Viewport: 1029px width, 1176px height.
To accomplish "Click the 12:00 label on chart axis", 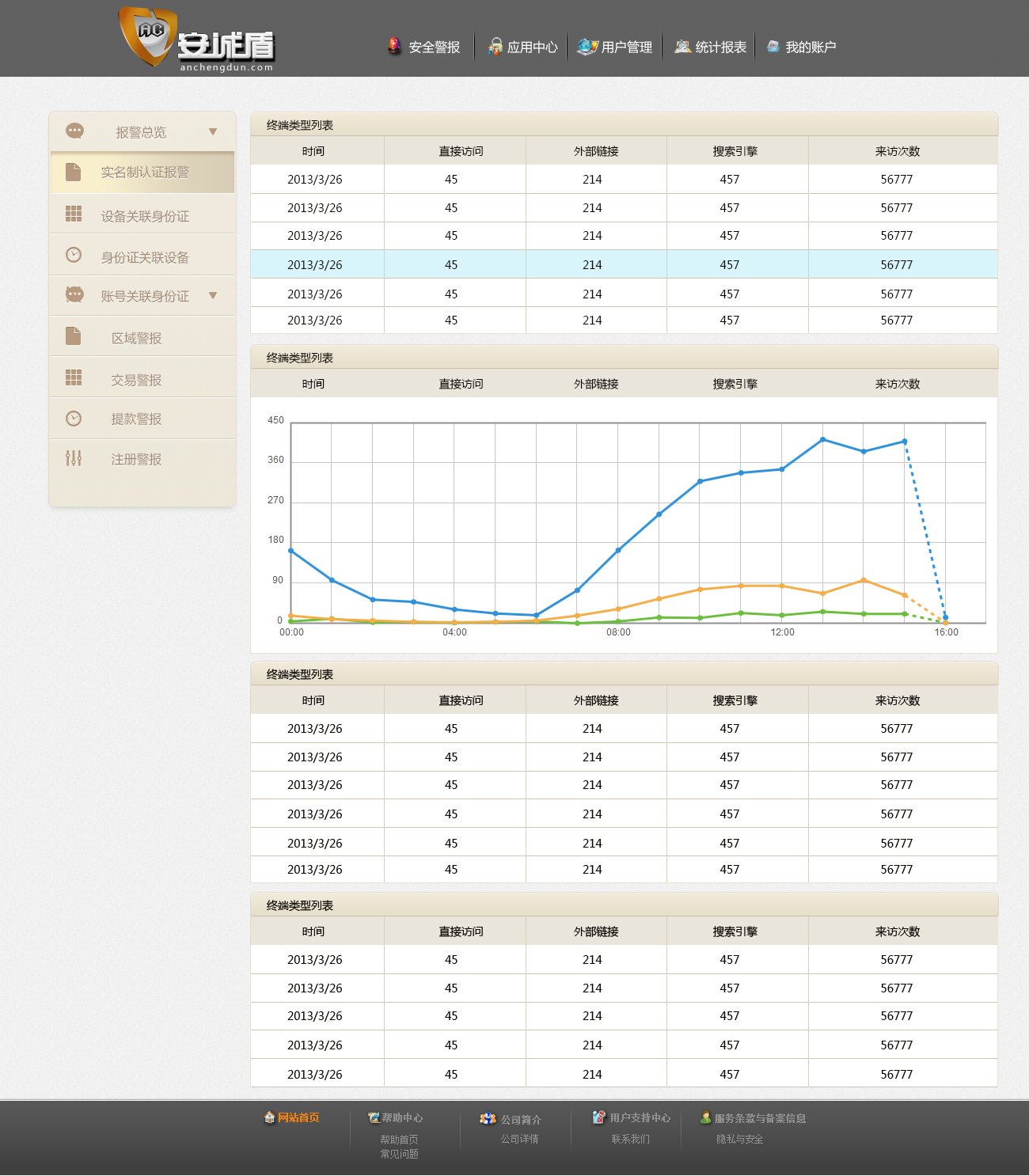I will (x=782, y=632).
